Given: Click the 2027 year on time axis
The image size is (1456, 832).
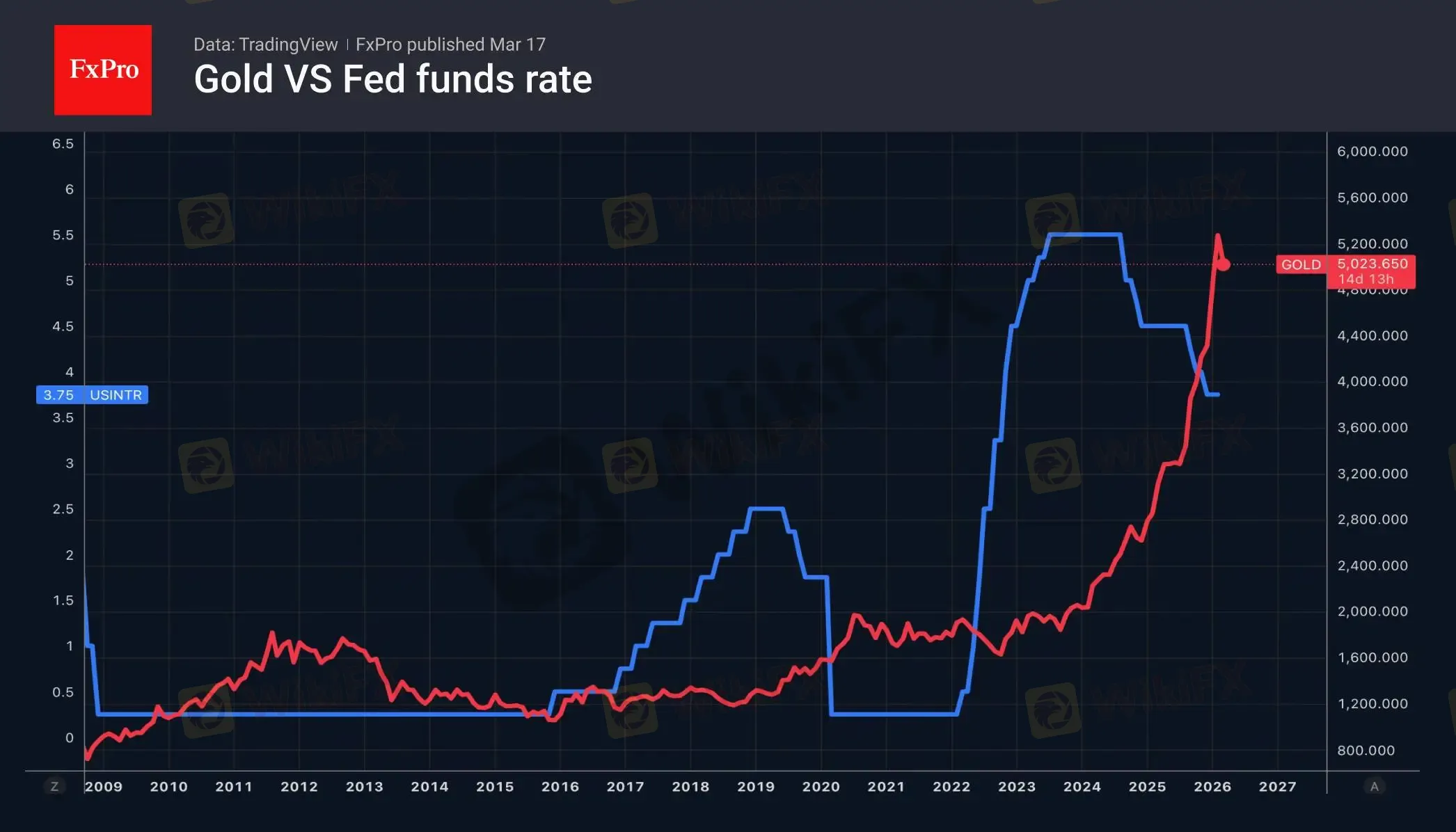Looking at the screenshot, I should (x=1278, y=786).
